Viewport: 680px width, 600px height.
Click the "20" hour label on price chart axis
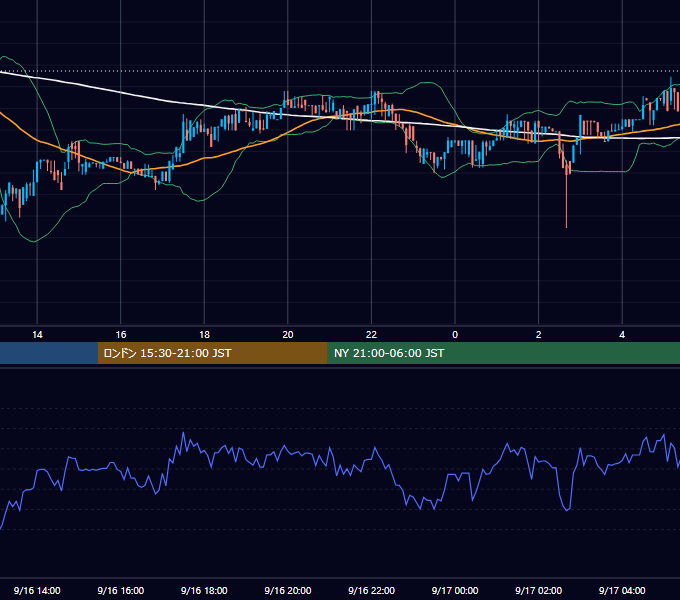point(288,335)
